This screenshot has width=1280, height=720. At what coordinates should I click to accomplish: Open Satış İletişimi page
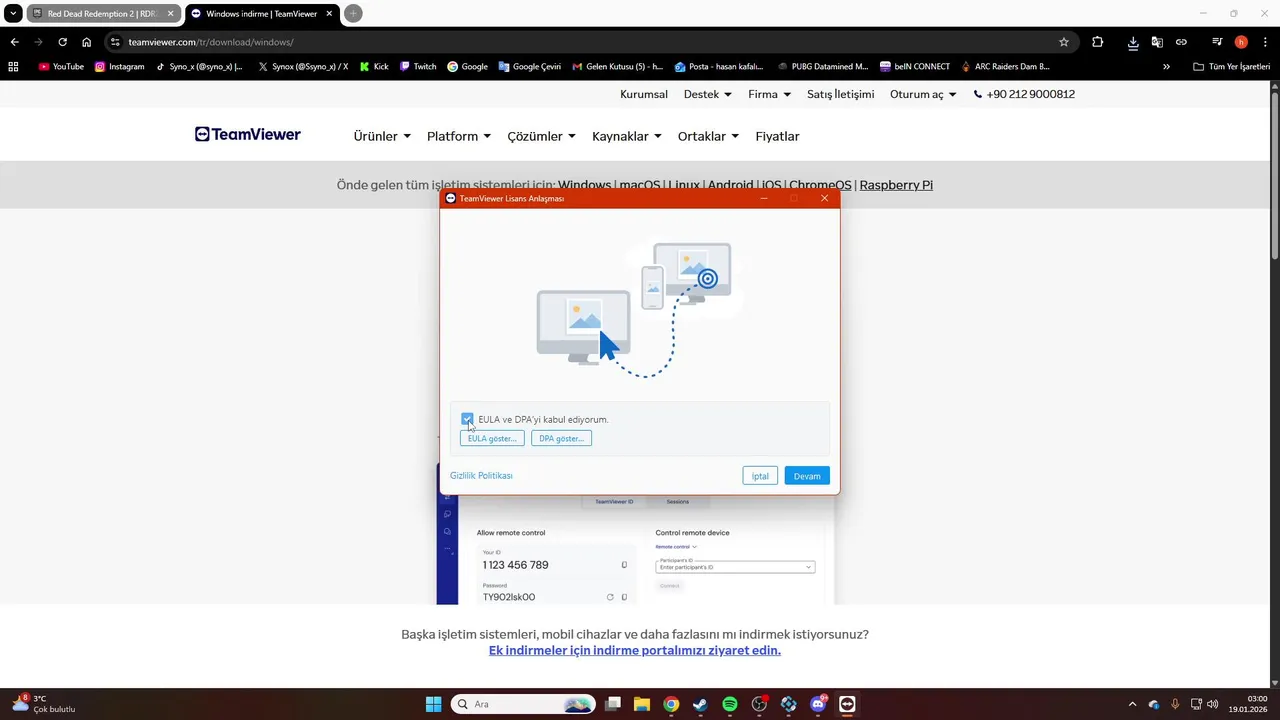click(841, 94)
